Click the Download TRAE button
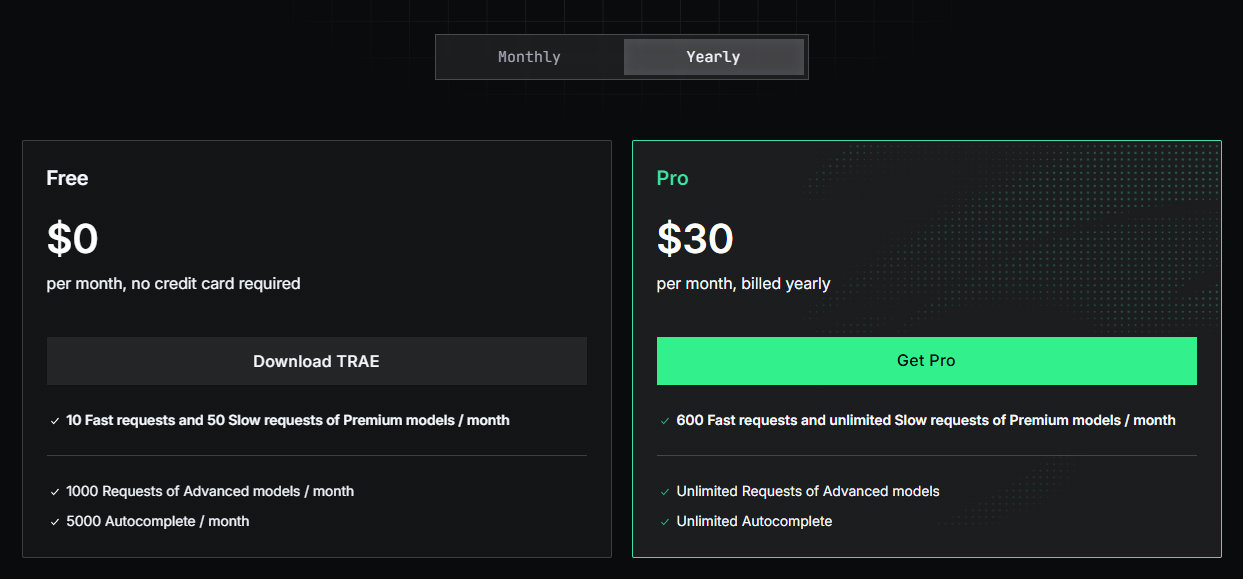This screenshot has height=579, width=1243. click(316, 361)
